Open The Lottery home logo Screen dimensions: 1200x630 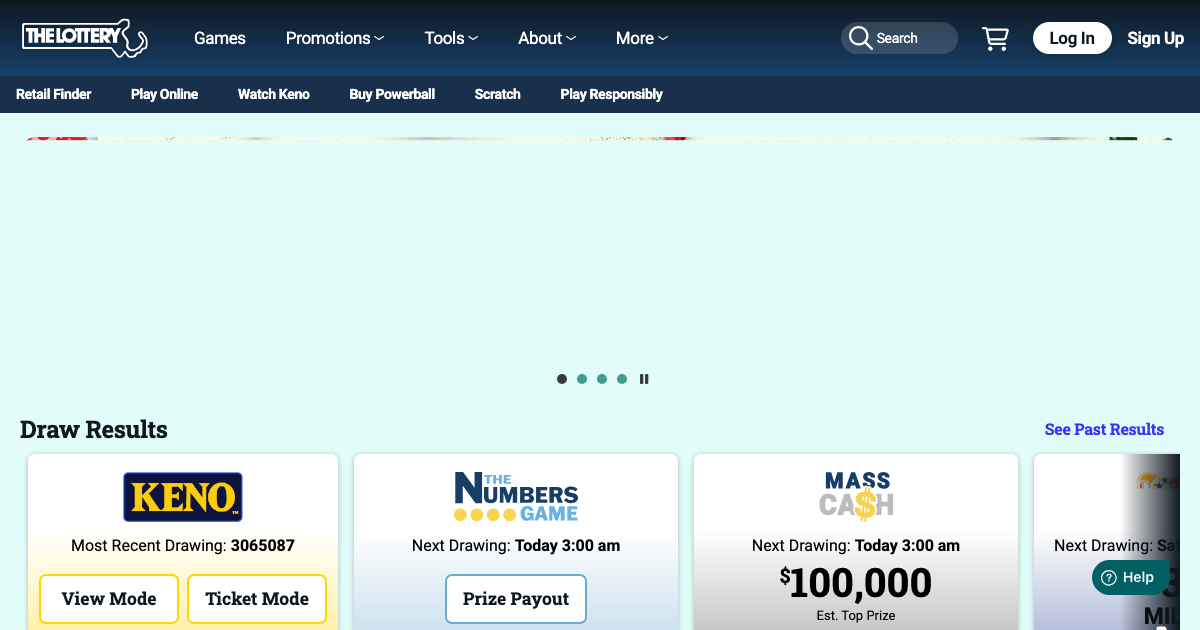(x=85, y=37)
